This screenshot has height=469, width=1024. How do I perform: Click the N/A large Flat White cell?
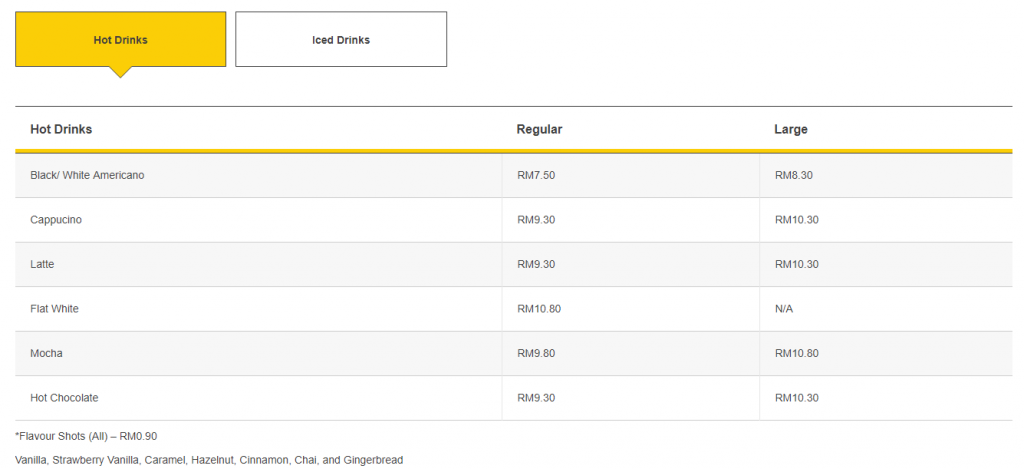click(783, 309)
